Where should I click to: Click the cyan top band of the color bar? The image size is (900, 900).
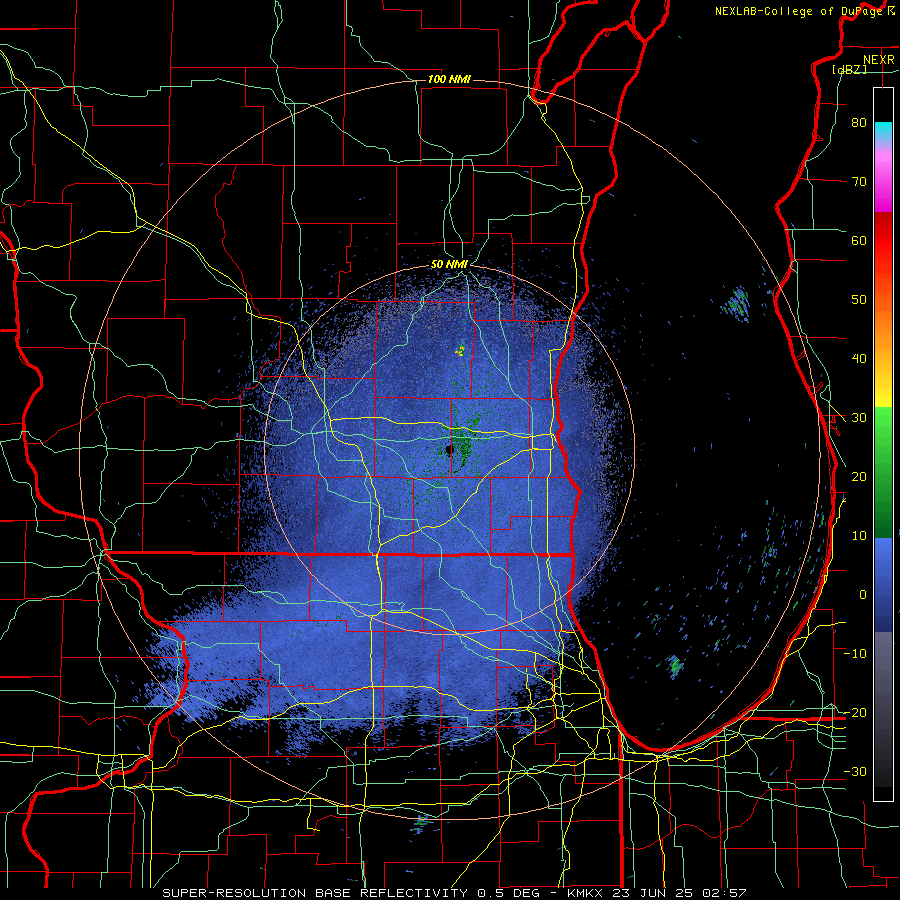883,129
